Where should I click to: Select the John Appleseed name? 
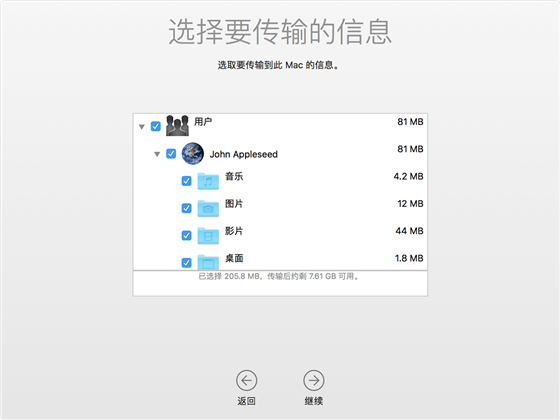click(x=244, y=154)
